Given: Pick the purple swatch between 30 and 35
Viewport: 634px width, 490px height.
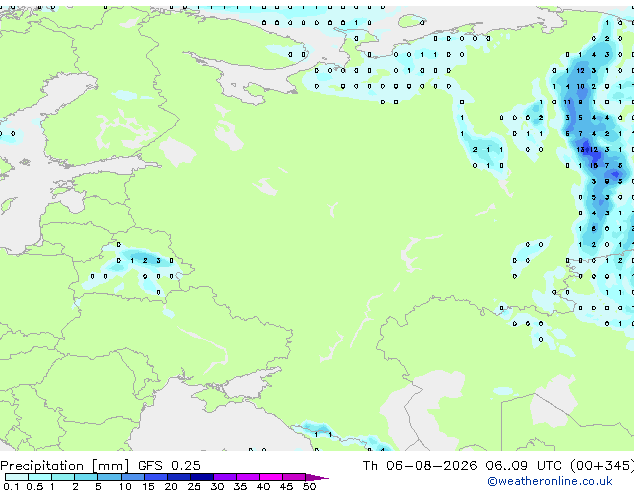Looking at the screenshot, I should click(x=225, y=477).
